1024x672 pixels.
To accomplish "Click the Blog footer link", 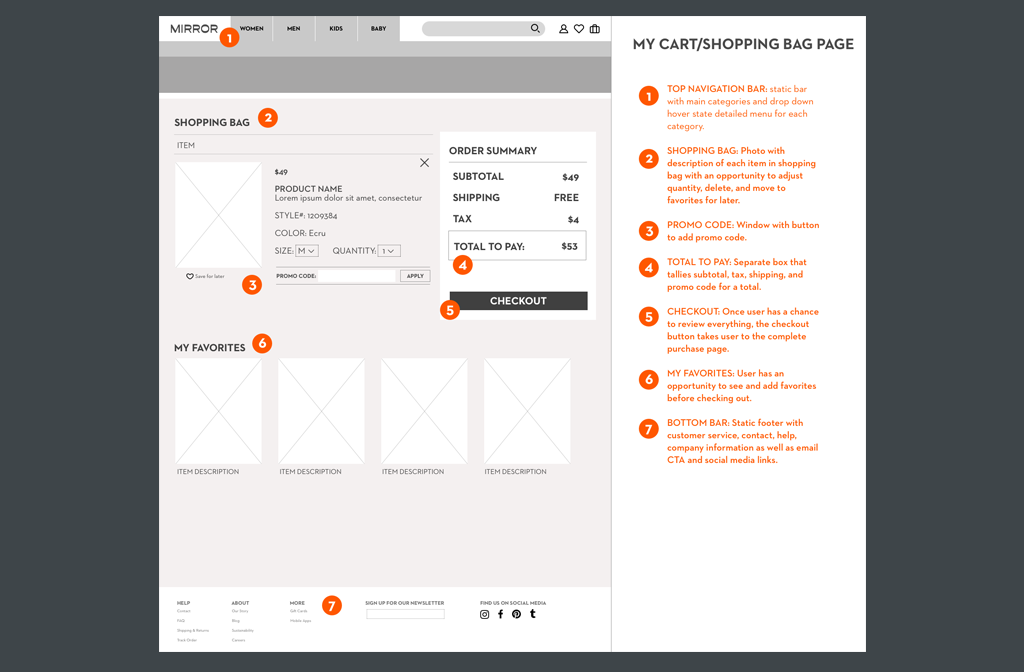I will [x=236, y=621].
